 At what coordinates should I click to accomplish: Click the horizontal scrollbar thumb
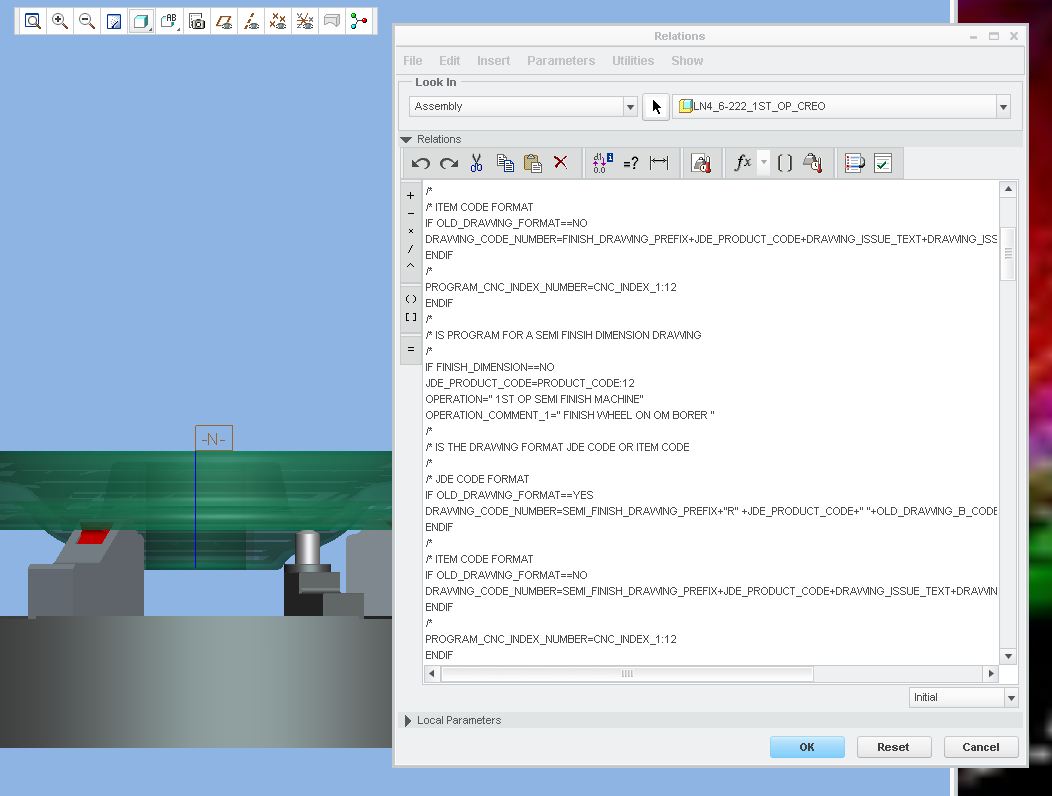point(627,673)
